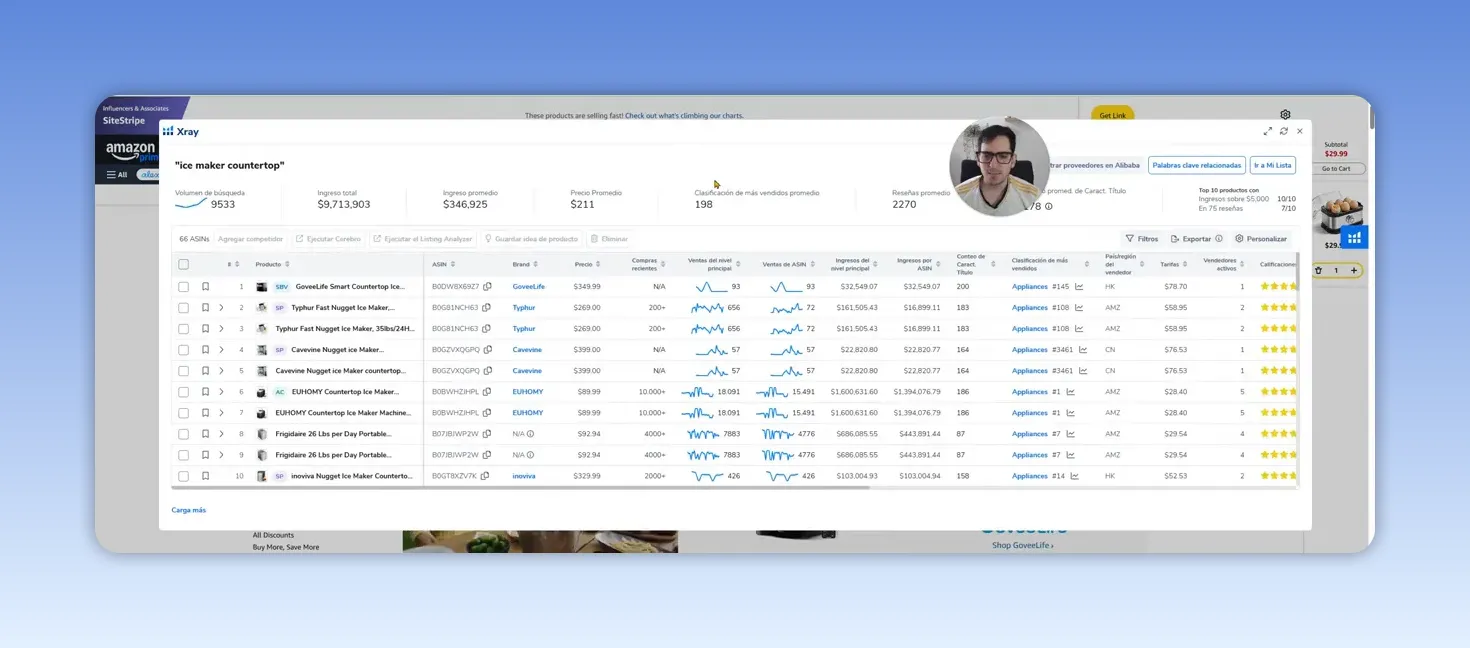The image size is (1470, 648).
Task: Check the row 6 EUHOMY checkbox
Action: 183,392
